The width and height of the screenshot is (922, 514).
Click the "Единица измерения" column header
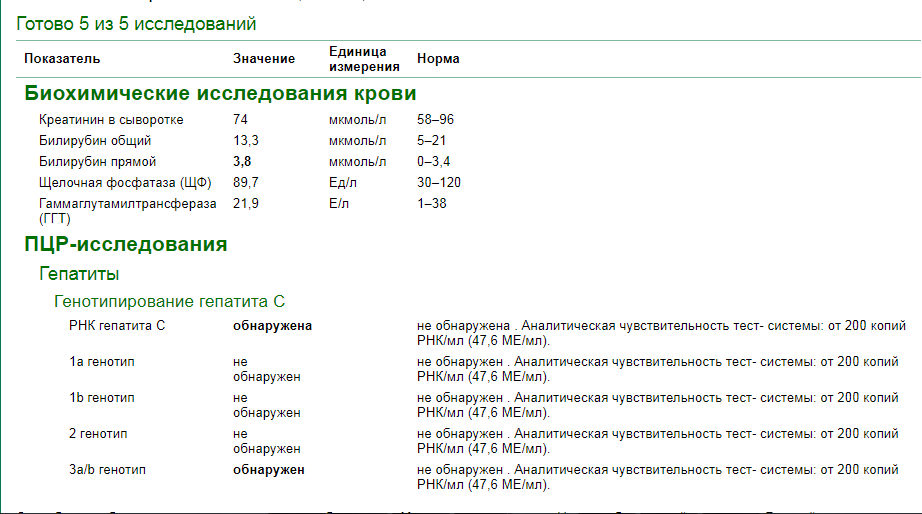tap(364, 59)
